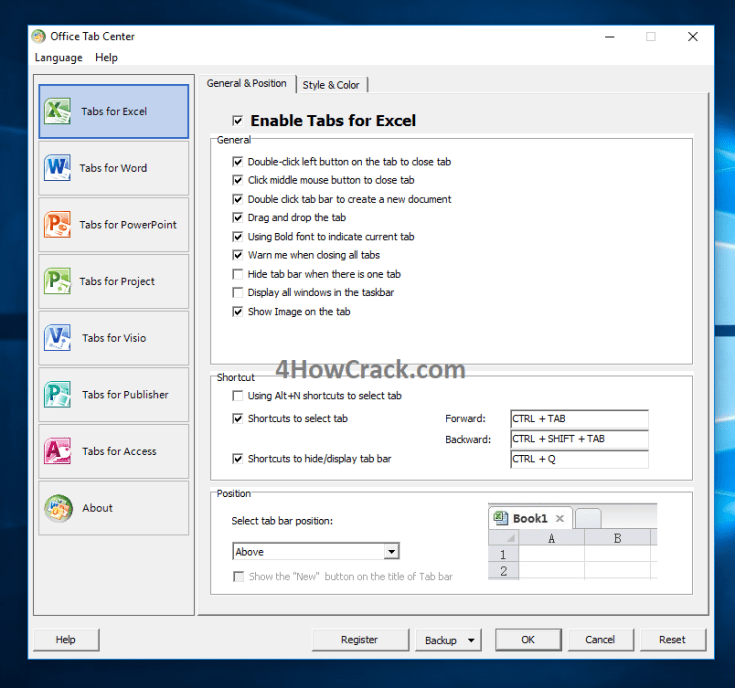Toggle Double-click left button to close tab

[238, 162]
